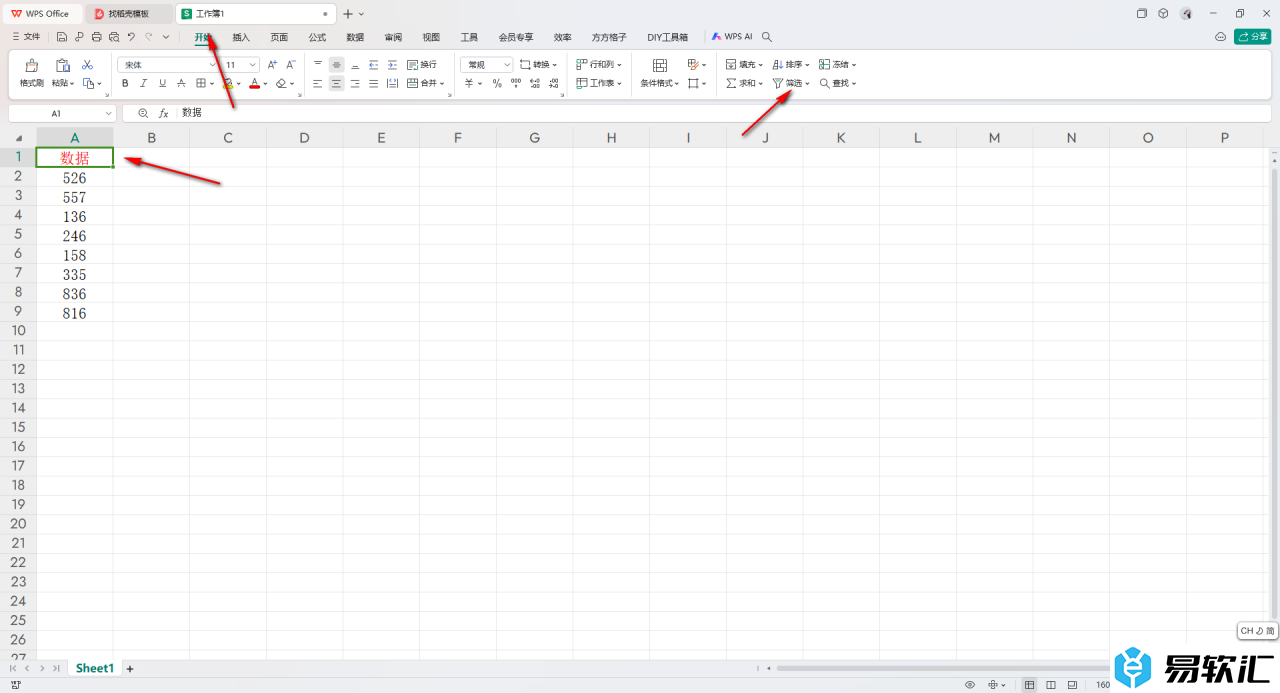
Task: Click the Table Style grid icon
Action: (693, 64)
